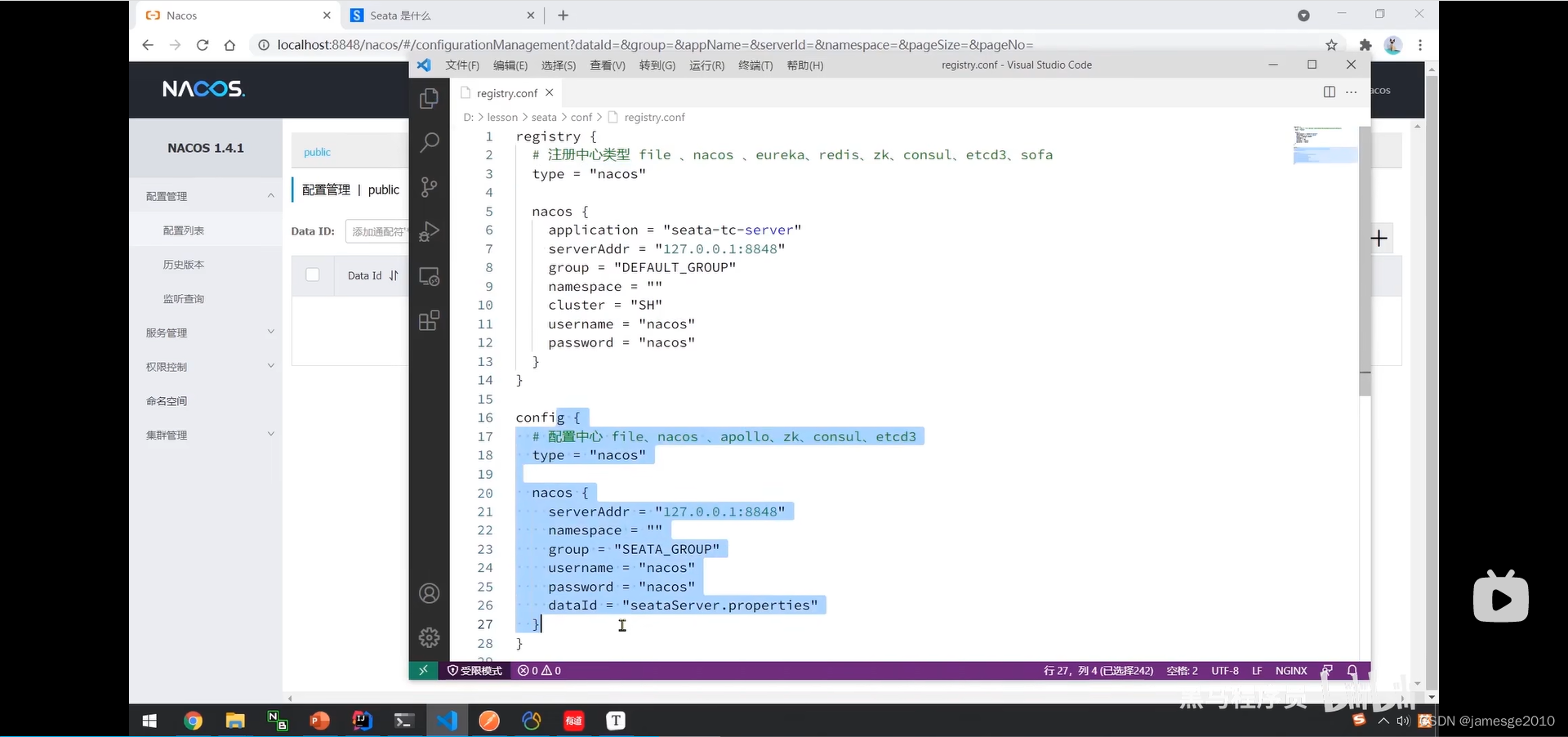Open the Chrome three-dot menu
Screen dimensions: 1568x737
click(1420, 45)
